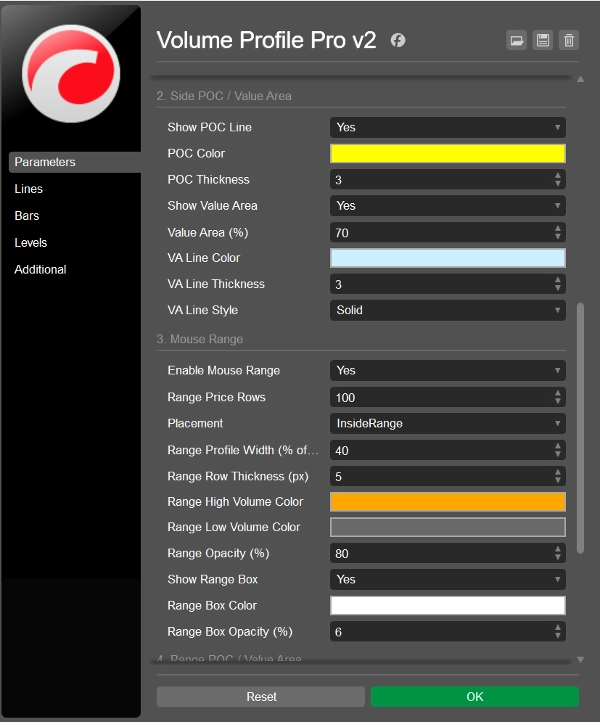This screenshot has height=722, width=600.
Task: Open the Enable Mouse Range dropdown
Action: pos(448,371)
